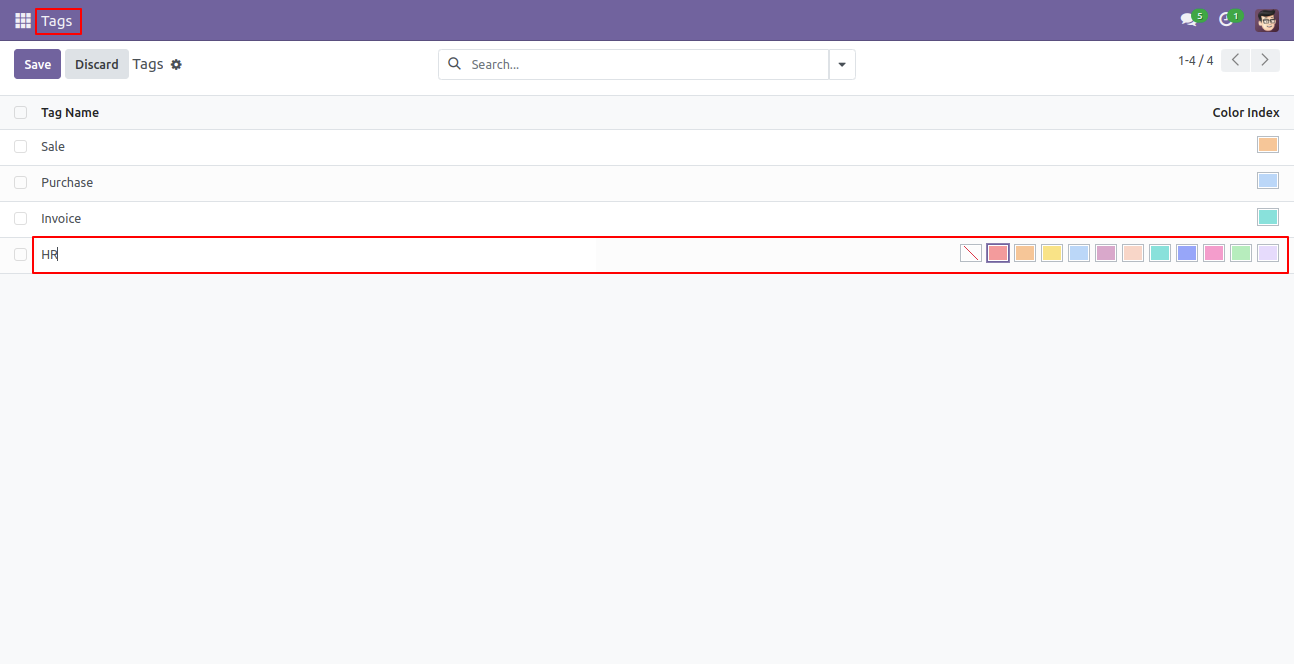Open the Purchase row
This screenshot has width=1294, height=664.
click(x=647, y=182)
